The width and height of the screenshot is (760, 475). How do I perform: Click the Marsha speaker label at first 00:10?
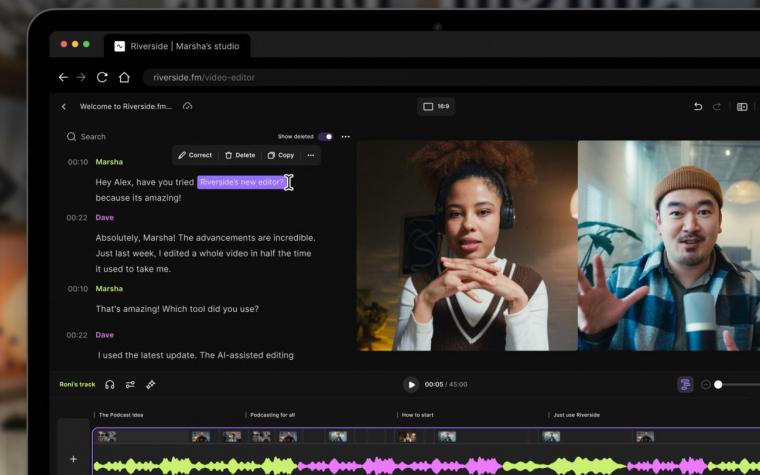click(109, 162)
